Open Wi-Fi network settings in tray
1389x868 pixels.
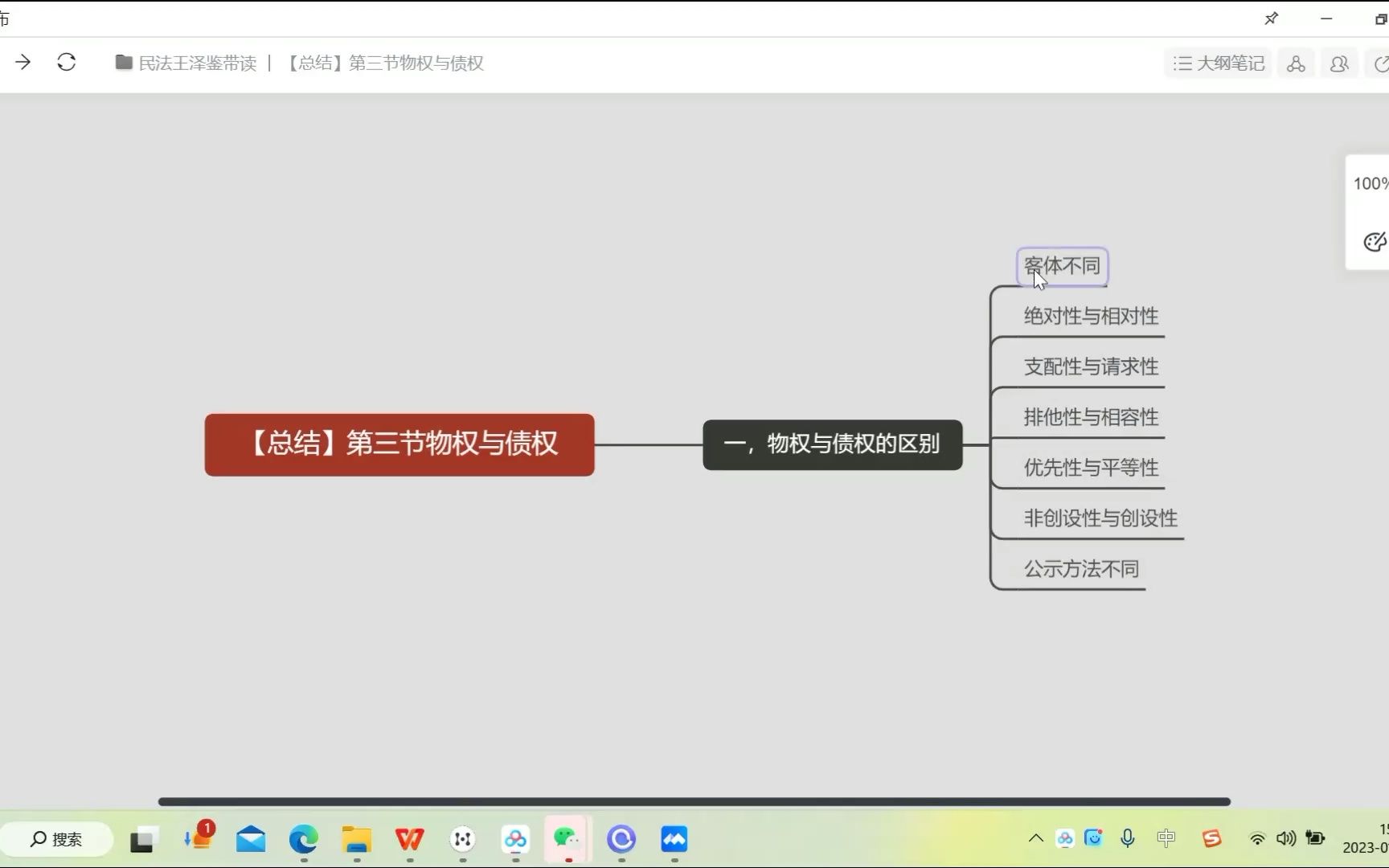point(1257,839)
